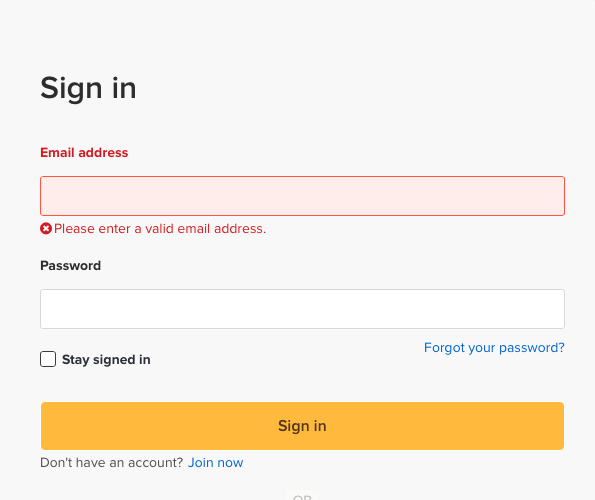
Task: Submit the form via Sign in button
Action: (x=302, y=426)
